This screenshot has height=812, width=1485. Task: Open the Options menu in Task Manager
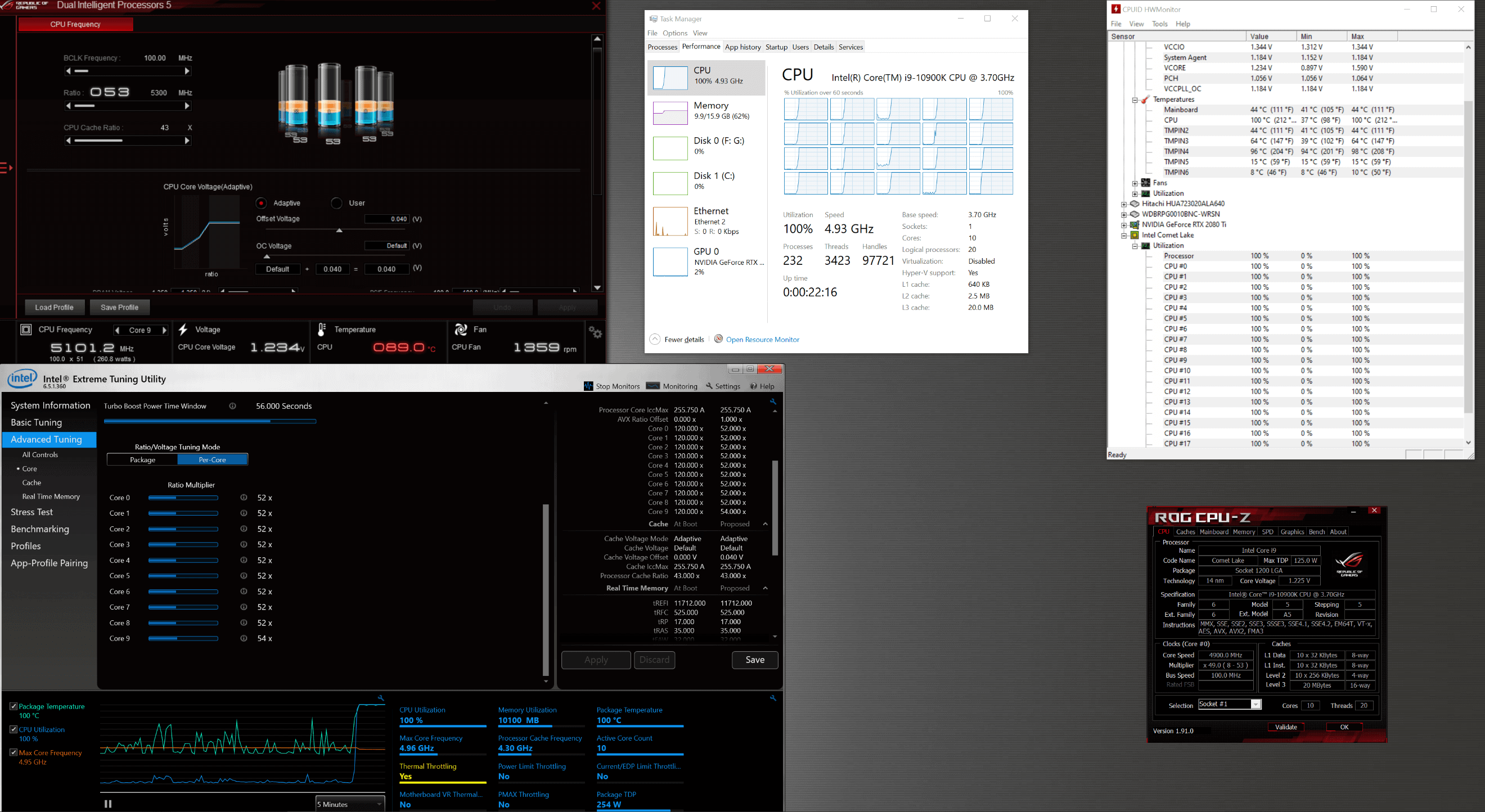[x=674, y=33]
